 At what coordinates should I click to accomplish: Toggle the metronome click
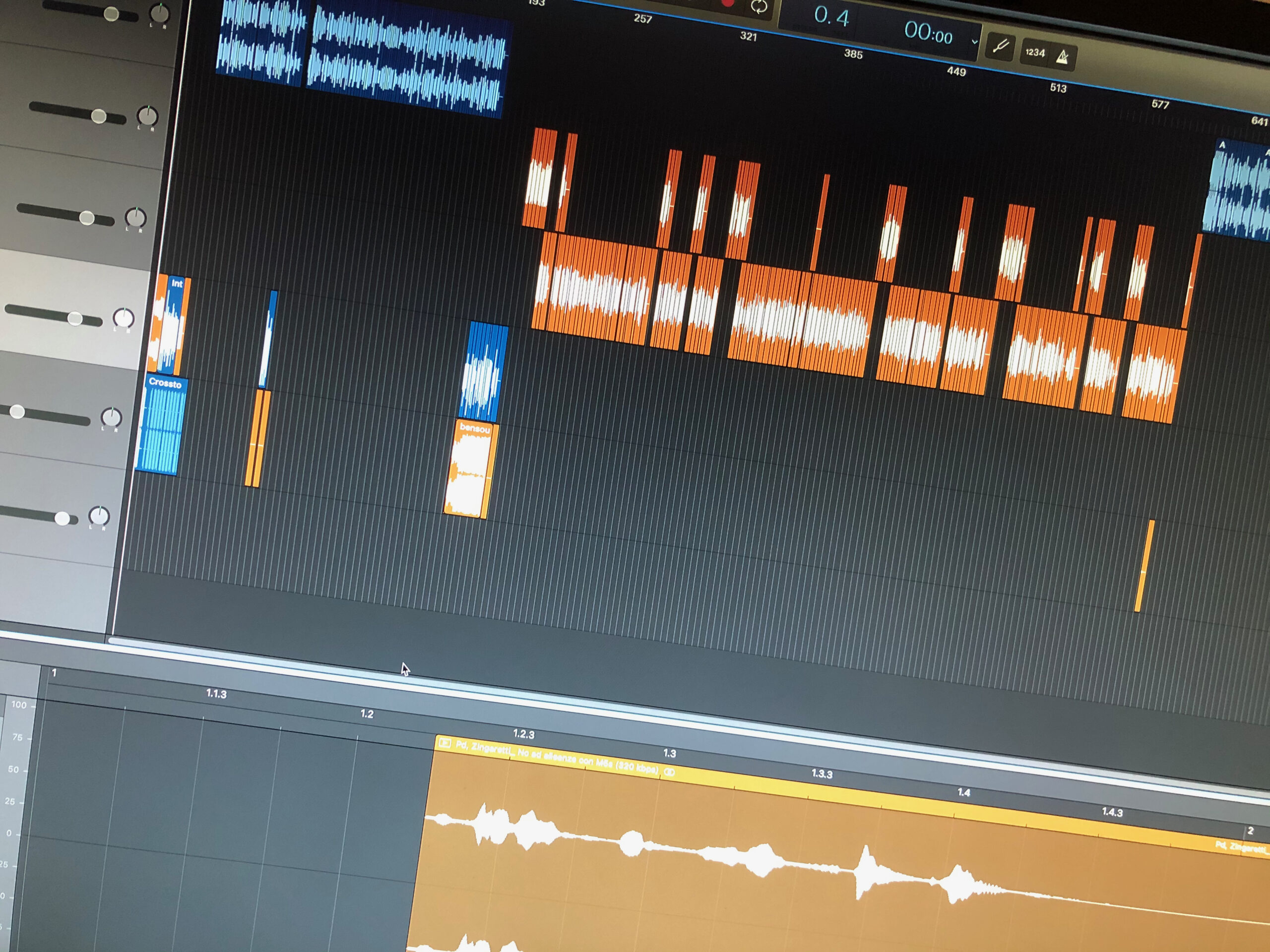[x=1062, y=57]
